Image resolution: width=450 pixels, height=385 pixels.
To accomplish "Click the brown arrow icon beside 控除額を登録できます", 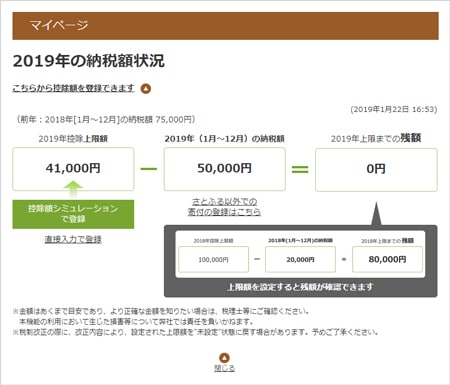I will tap(146, 89).
